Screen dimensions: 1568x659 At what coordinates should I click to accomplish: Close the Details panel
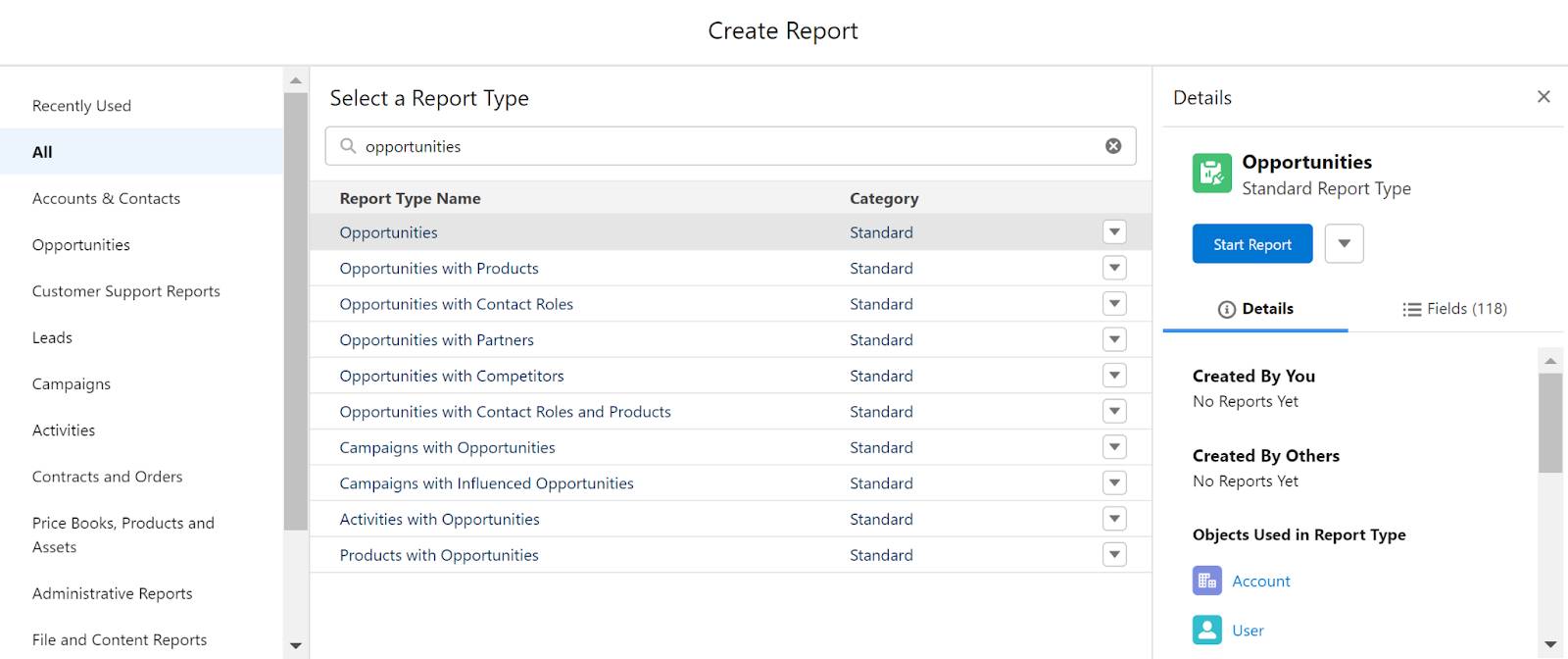(1543, 96)
